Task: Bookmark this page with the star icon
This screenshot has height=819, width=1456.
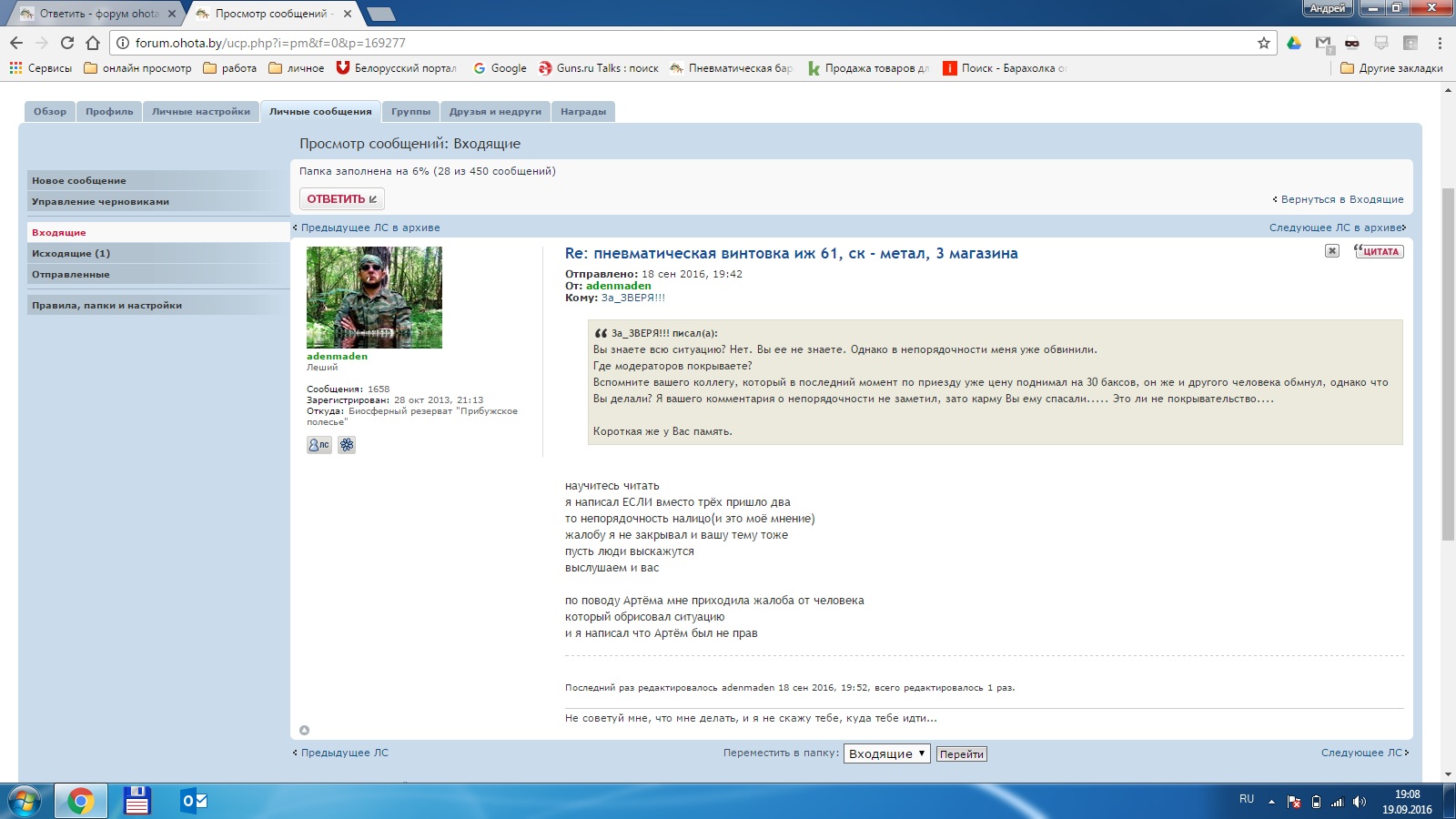Action: click(1263, 43)
